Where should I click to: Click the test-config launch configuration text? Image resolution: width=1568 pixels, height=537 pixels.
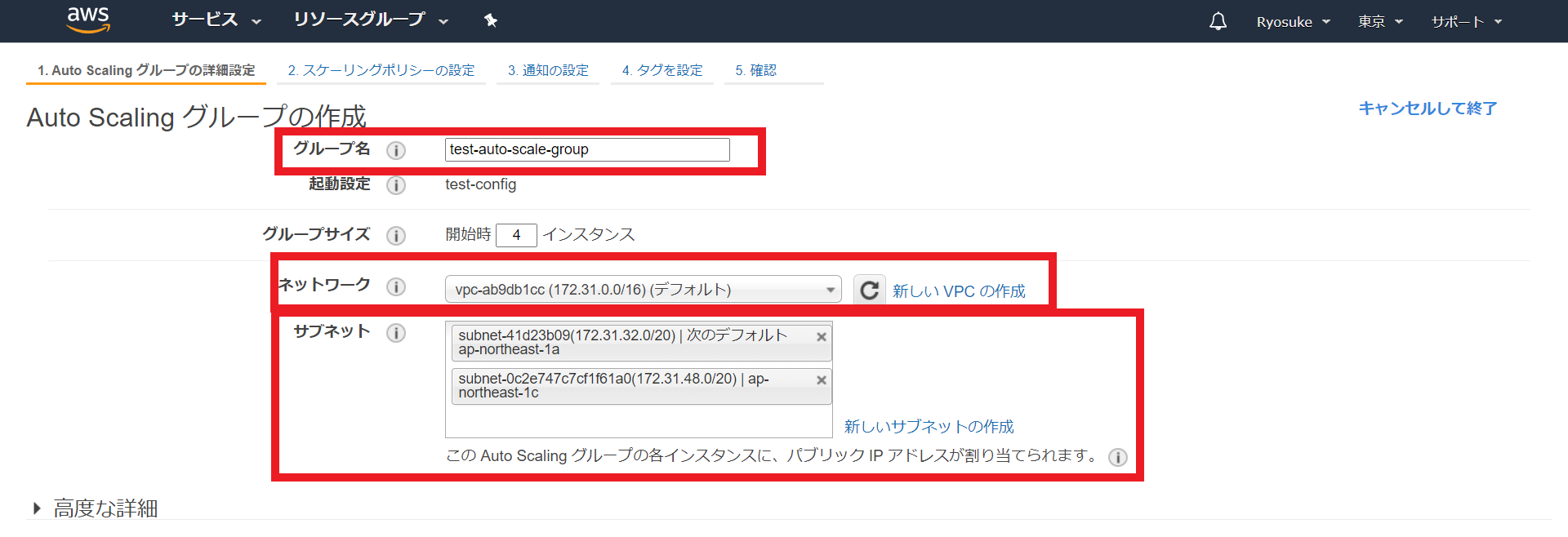coord(480,184)
